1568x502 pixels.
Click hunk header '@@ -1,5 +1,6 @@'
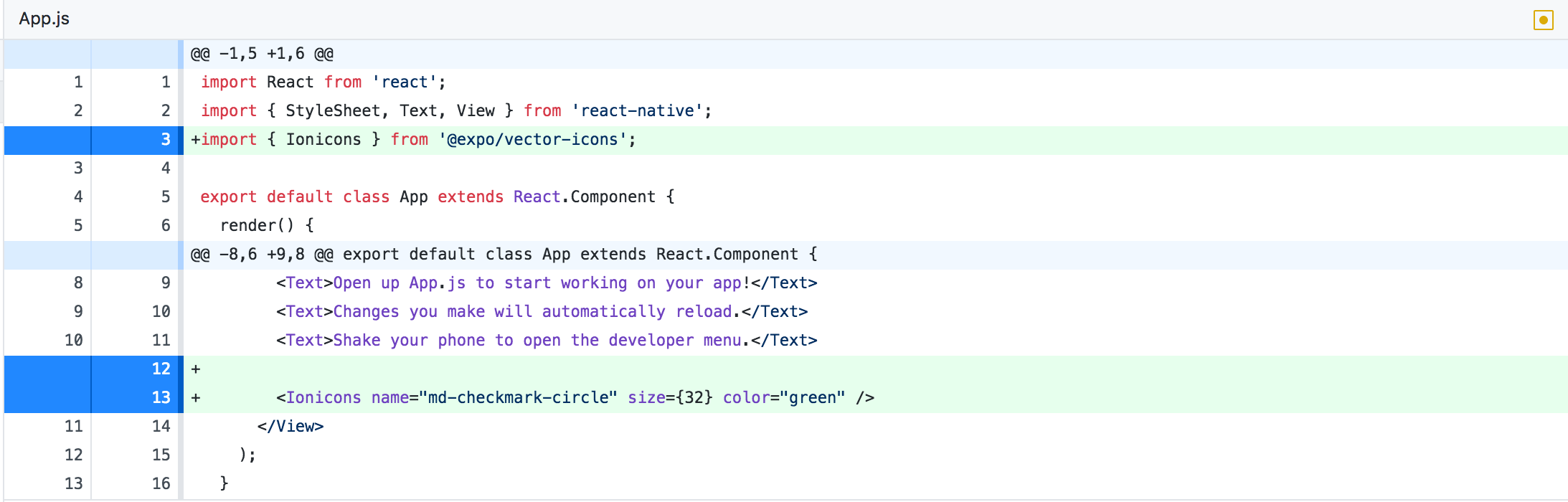(262, 54)
